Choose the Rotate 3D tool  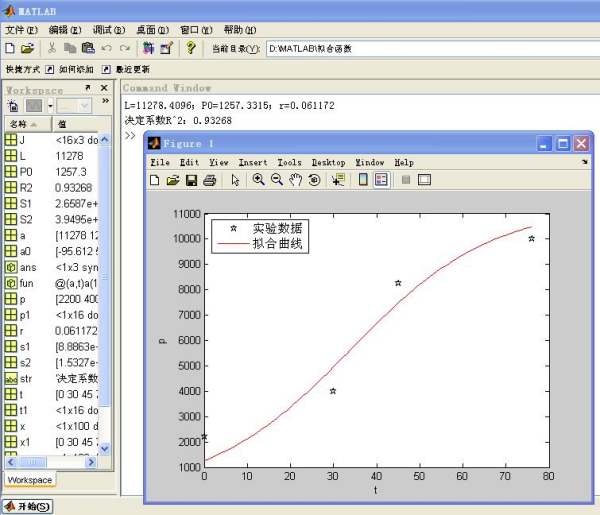click(313, 180)
